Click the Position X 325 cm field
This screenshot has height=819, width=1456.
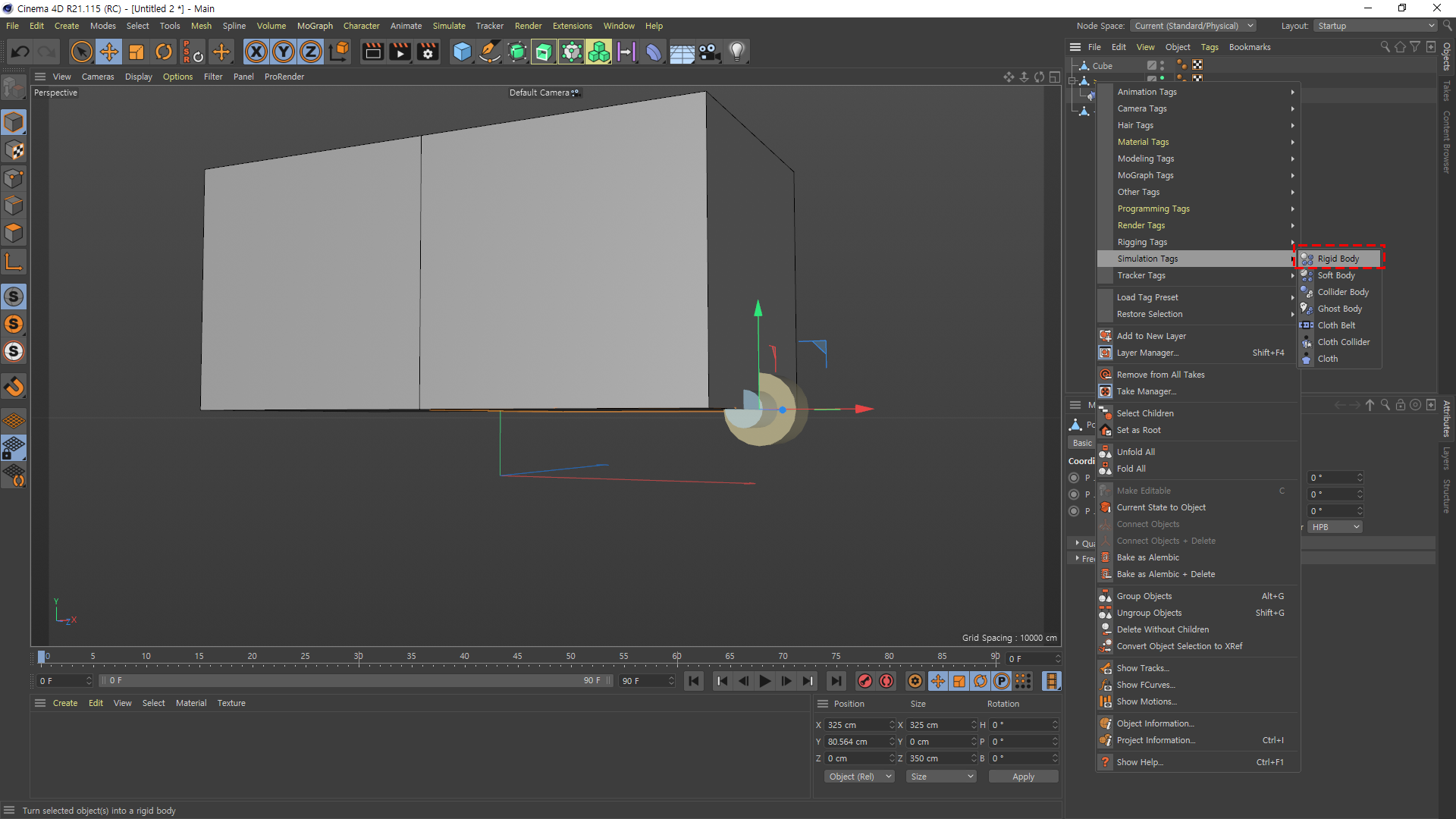pyautogui.click(x=855, y=725)
